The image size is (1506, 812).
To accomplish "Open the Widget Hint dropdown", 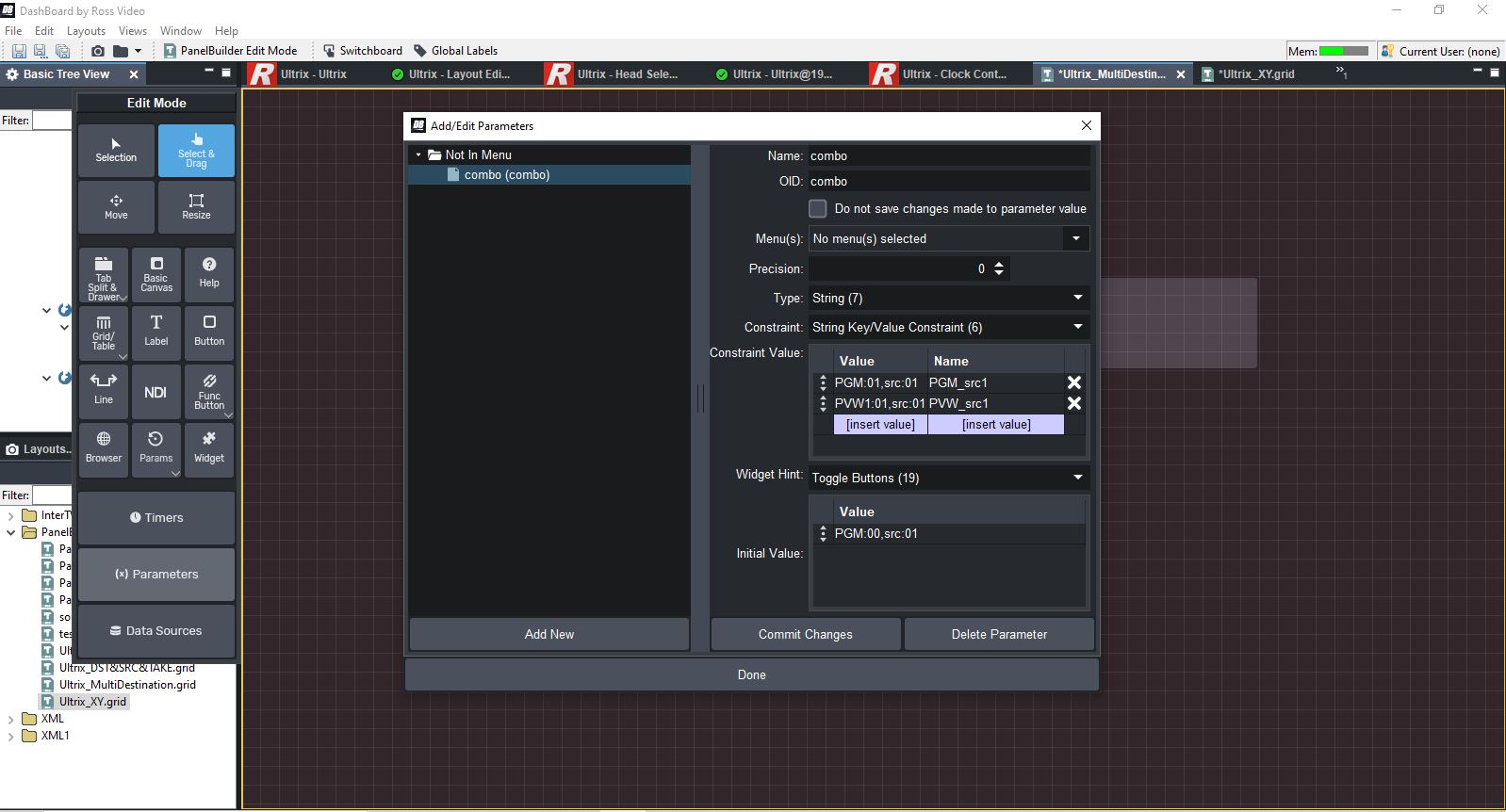I will pyautogui.click(x=949, y=478).
